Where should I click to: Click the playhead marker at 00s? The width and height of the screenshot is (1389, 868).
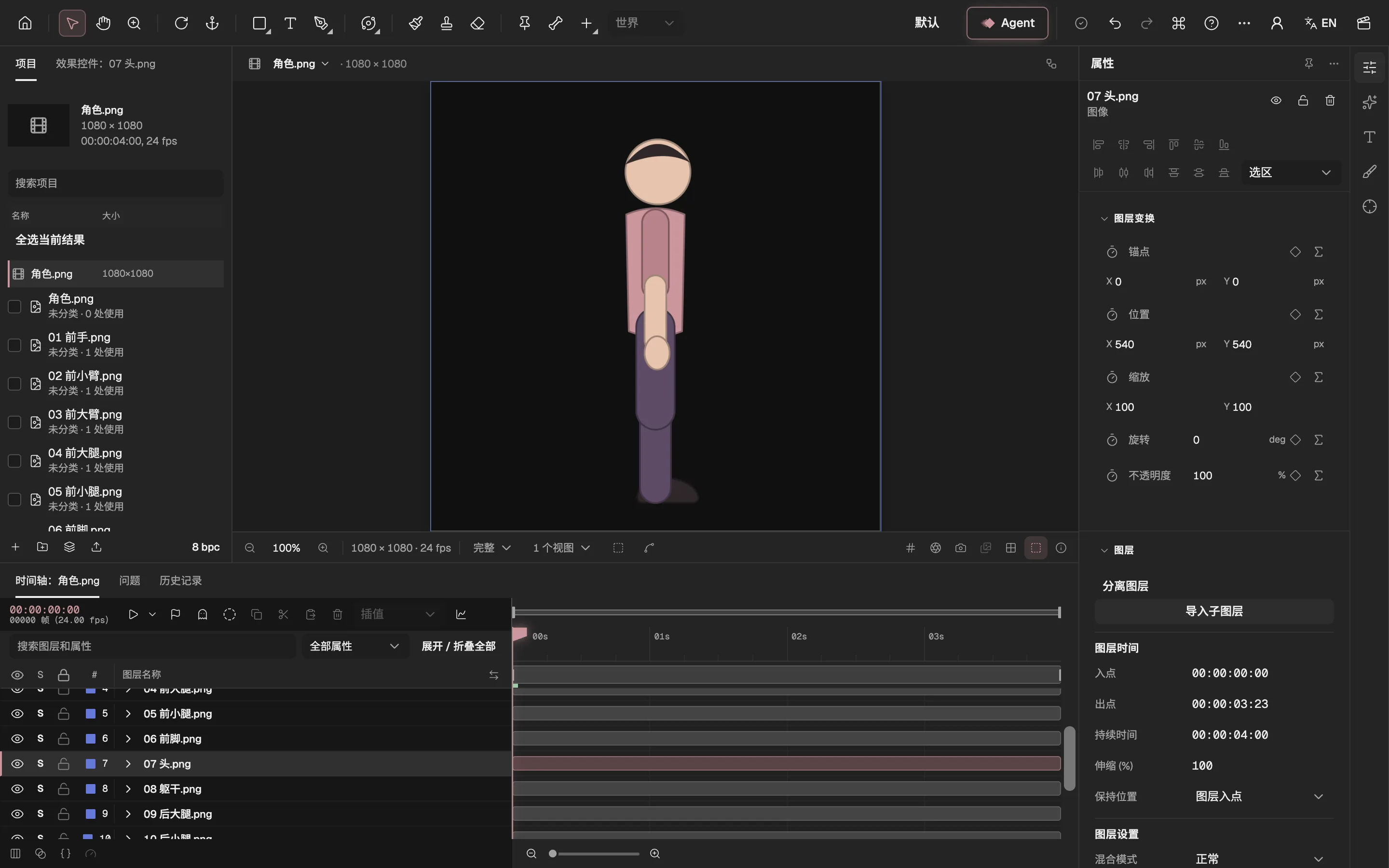[519, 633]
